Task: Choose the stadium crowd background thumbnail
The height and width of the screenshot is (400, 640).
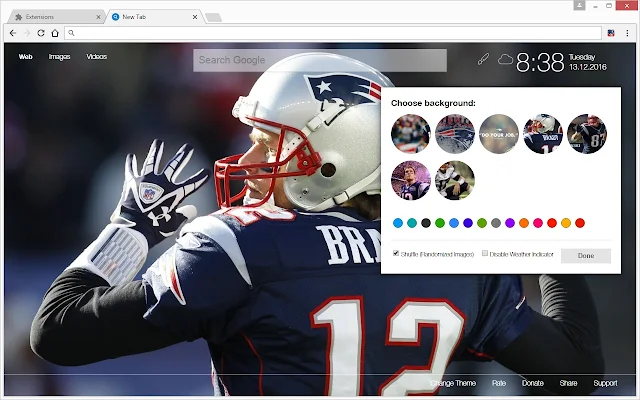Action: pyautogui.click(x=411, y=133)
